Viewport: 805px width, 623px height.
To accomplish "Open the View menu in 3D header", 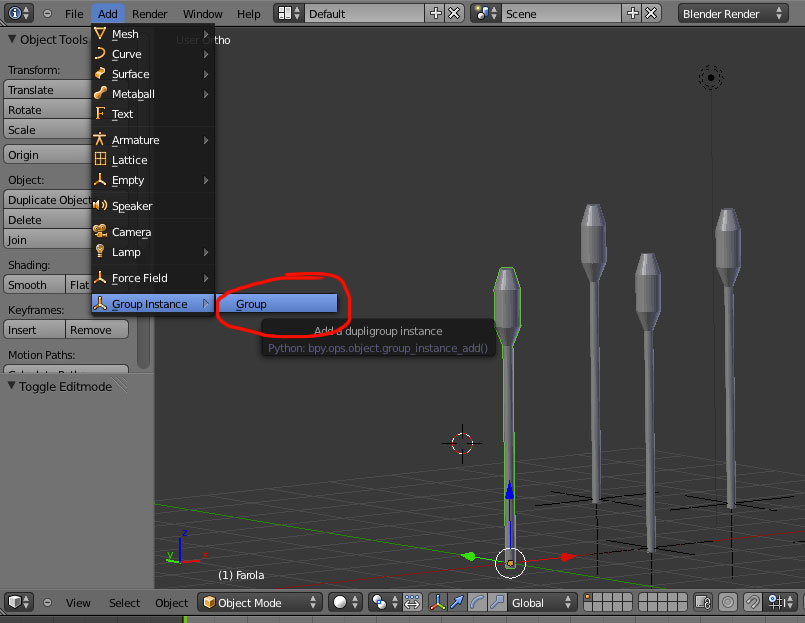I will pyautogui.click(x=78, y=602).
